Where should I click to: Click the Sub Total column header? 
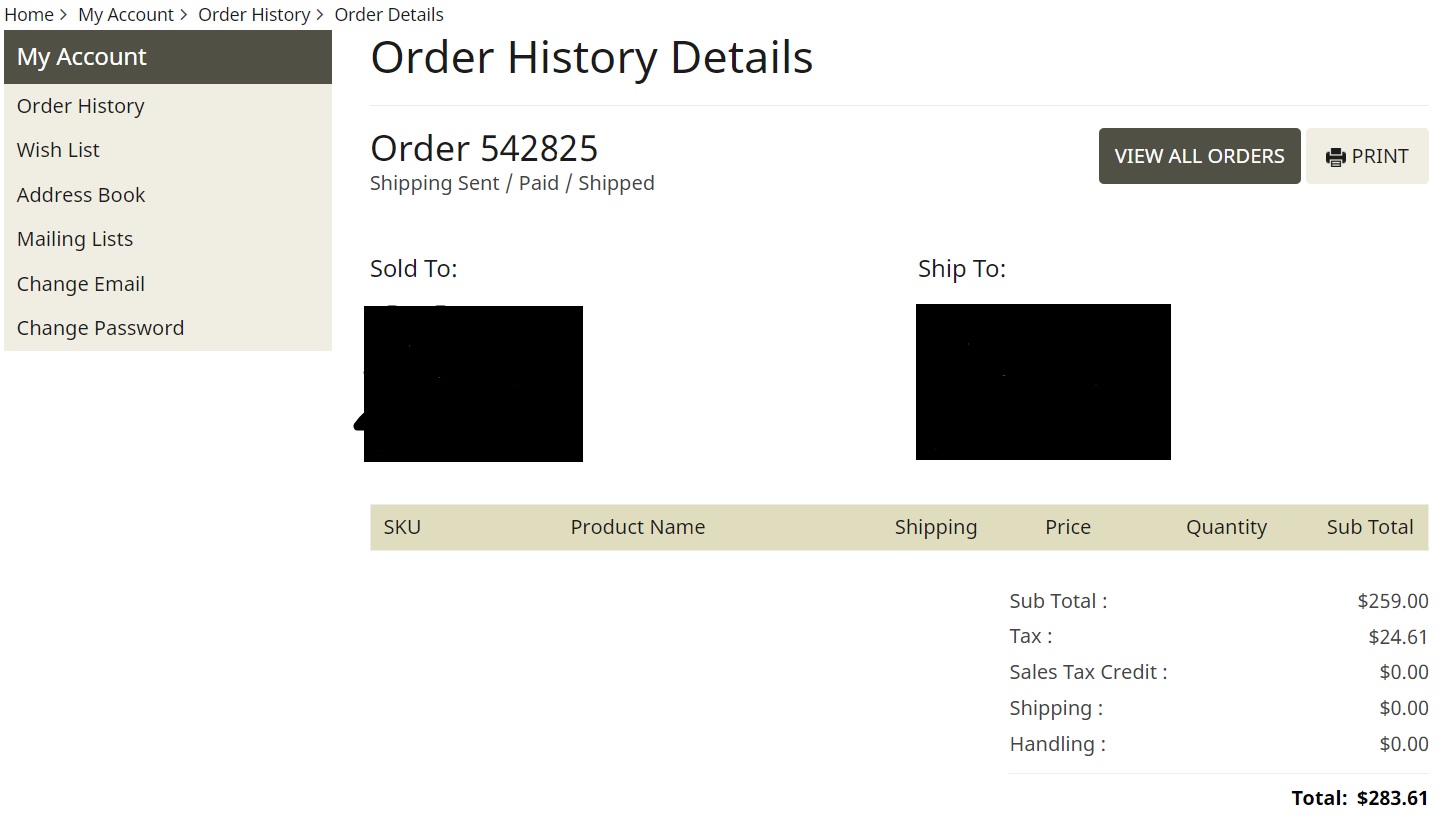point(1370,527)
